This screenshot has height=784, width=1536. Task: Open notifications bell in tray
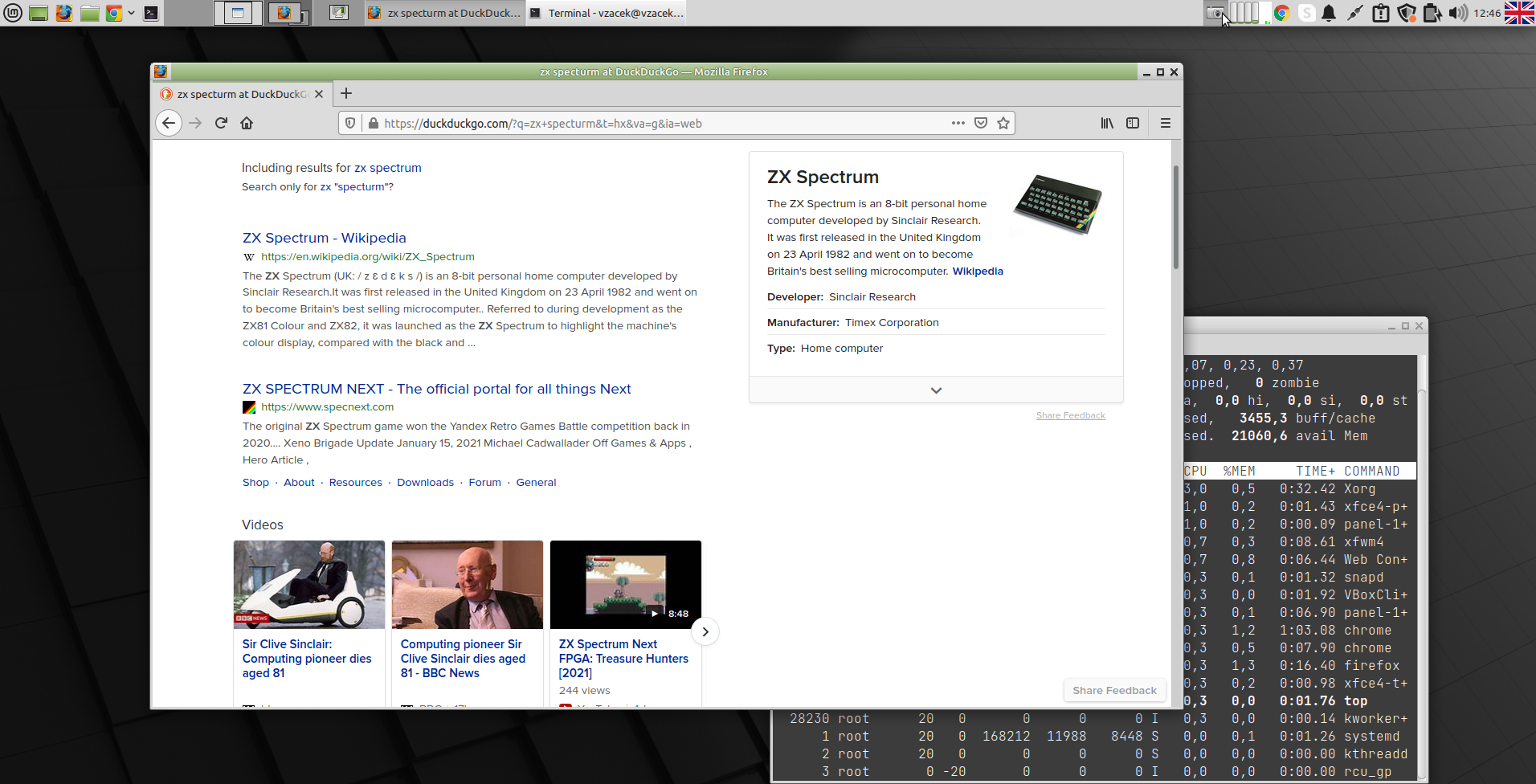1329,13
